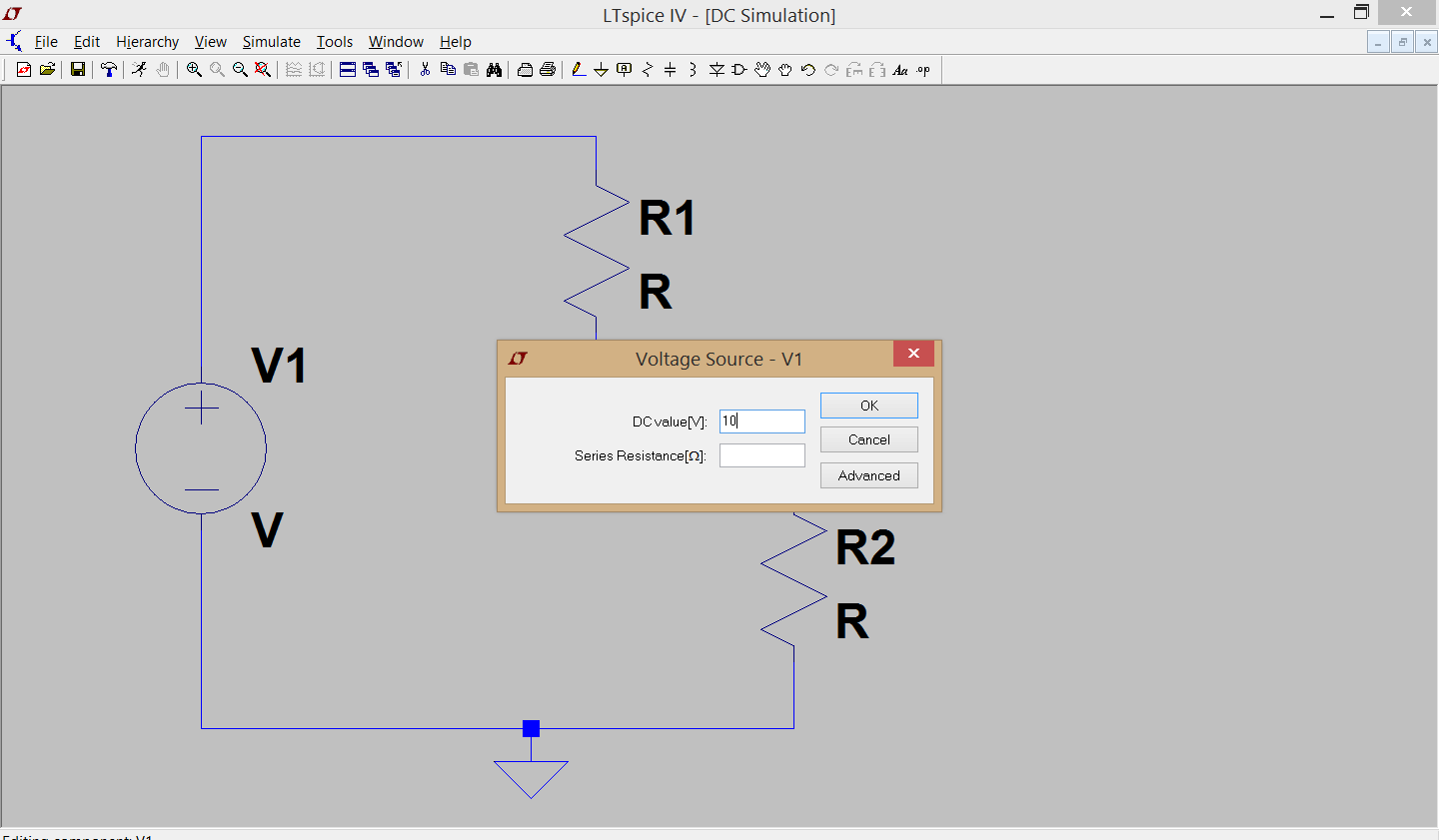Pick the Inductor placement tool
Viewport: 1439px width, 840px height.
pos(694,70)
